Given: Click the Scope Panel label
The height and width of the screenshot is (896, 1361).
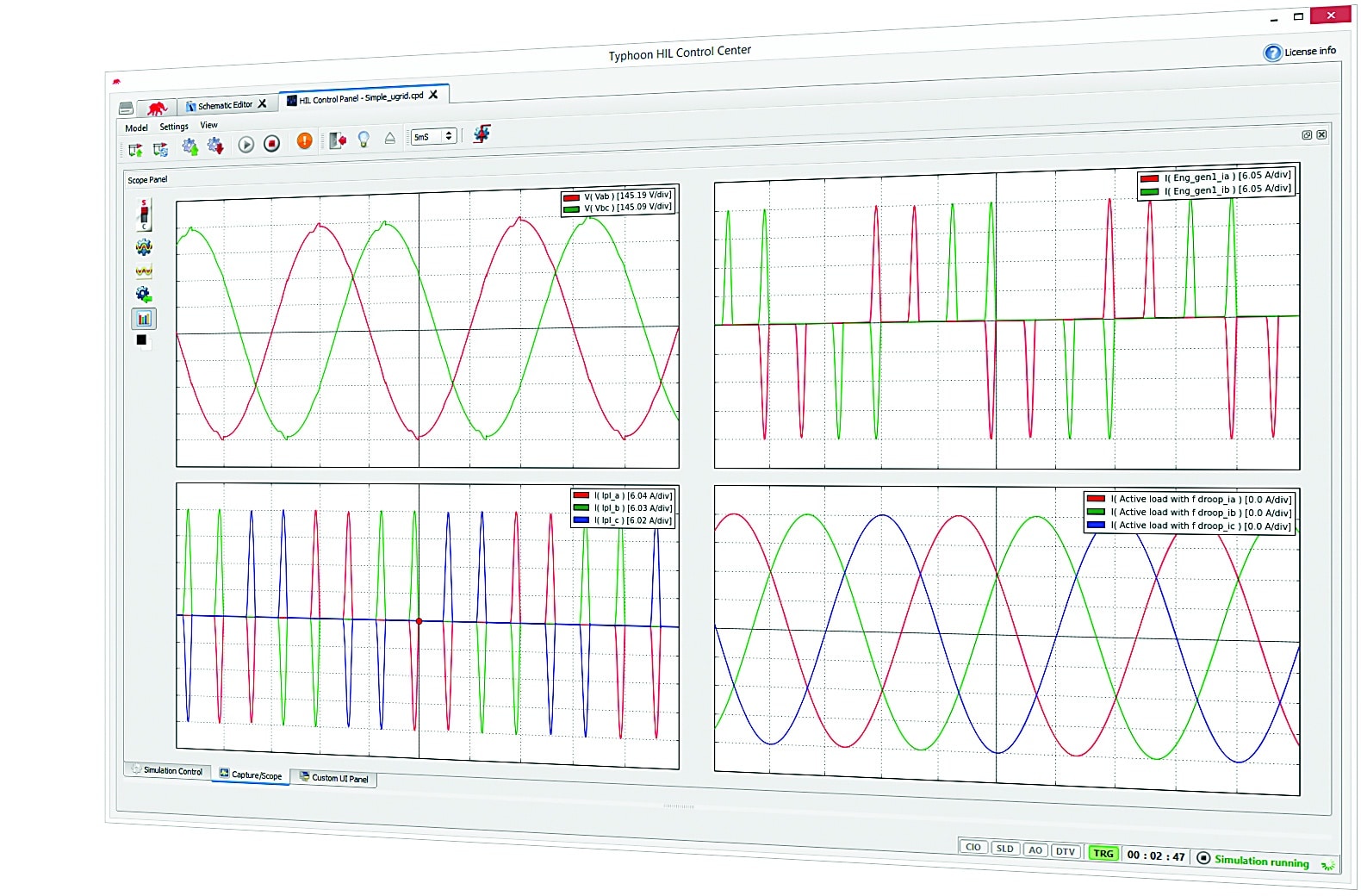Looking at the screenshot, I should (147, 180).
